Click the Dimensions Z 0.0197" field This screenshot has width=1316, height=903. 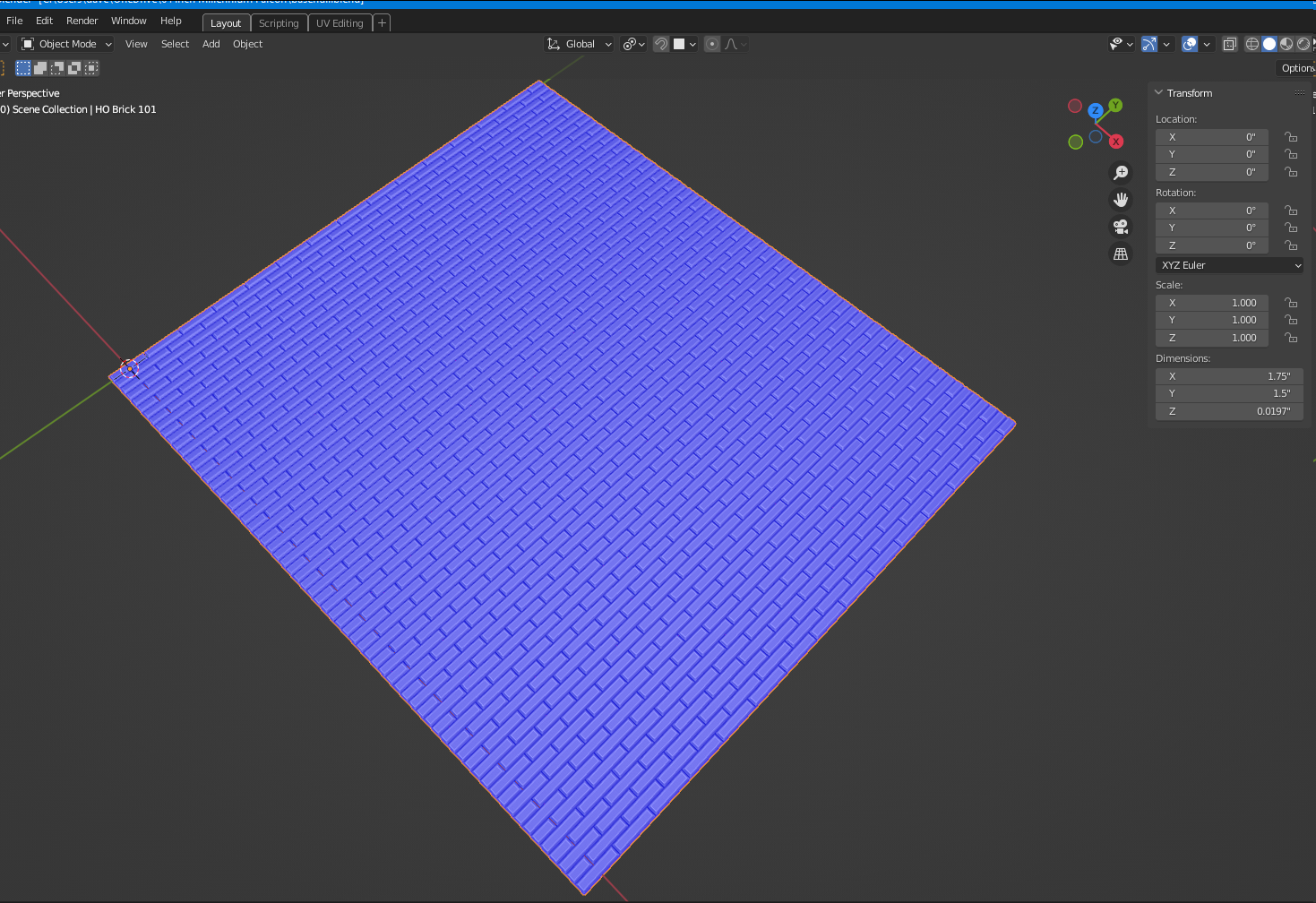click(x=1229, y=411)
